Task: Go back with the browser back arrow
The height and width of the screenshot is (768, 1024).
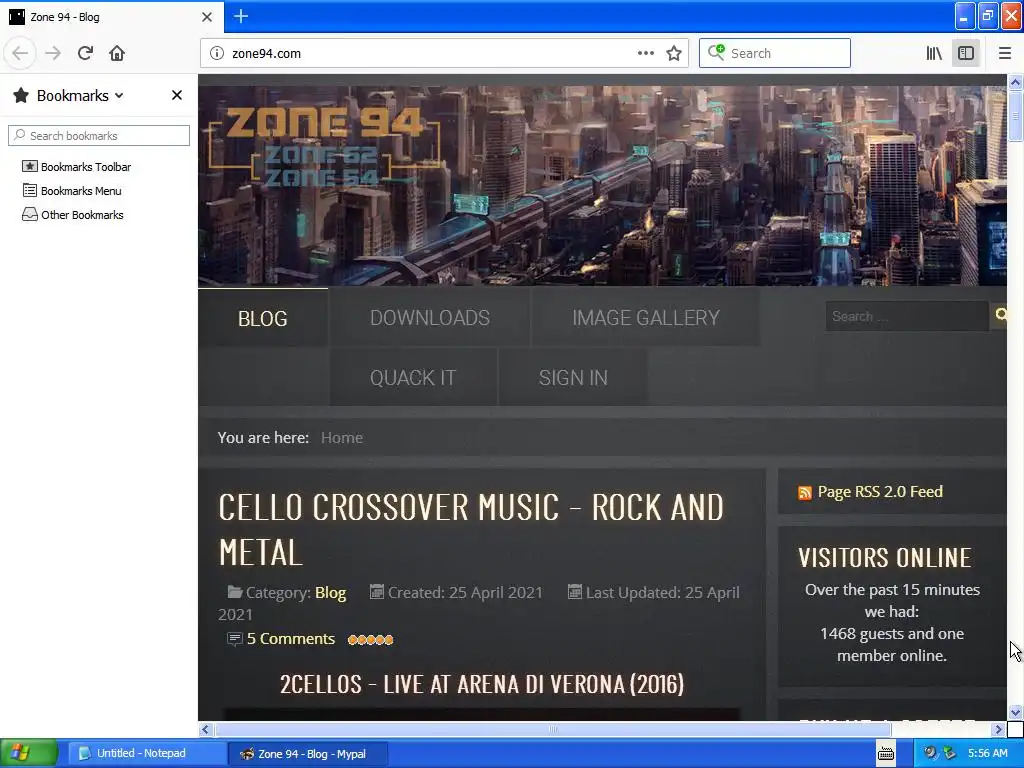Action: (20, 53)
